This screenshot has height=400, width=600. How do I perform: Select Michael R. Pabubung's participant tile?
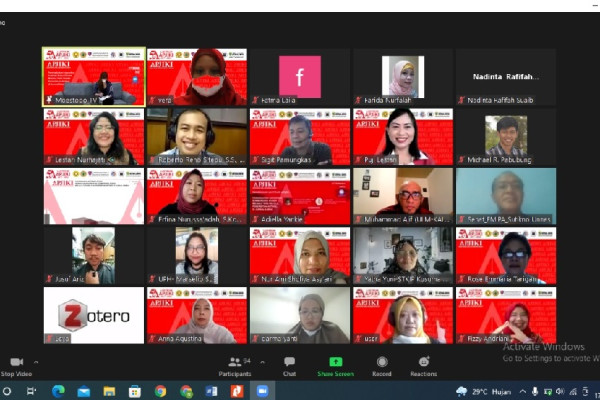(x=506, y=137)
